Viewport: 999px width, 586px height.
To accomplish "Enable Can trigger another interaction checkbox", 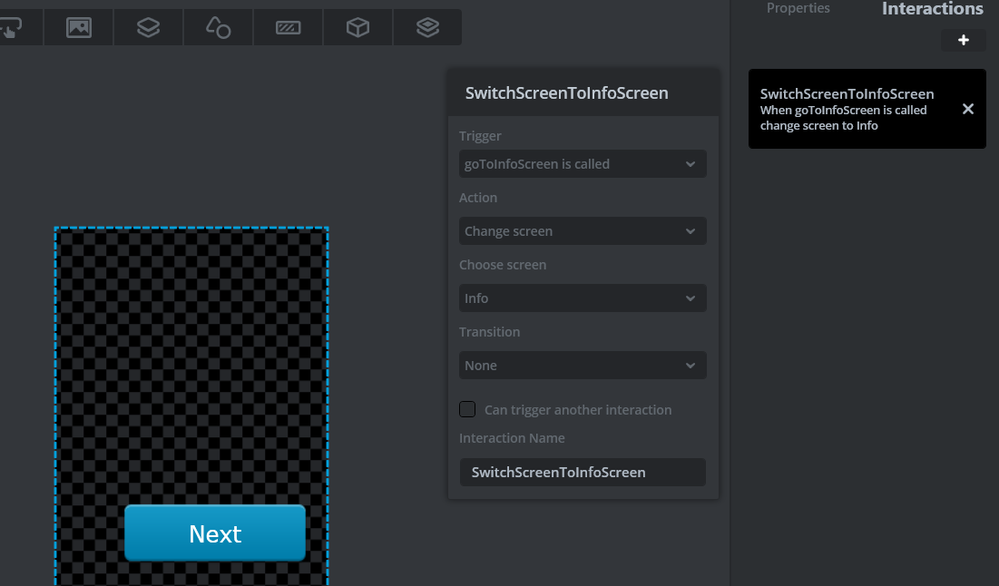I will coord(467,409).
